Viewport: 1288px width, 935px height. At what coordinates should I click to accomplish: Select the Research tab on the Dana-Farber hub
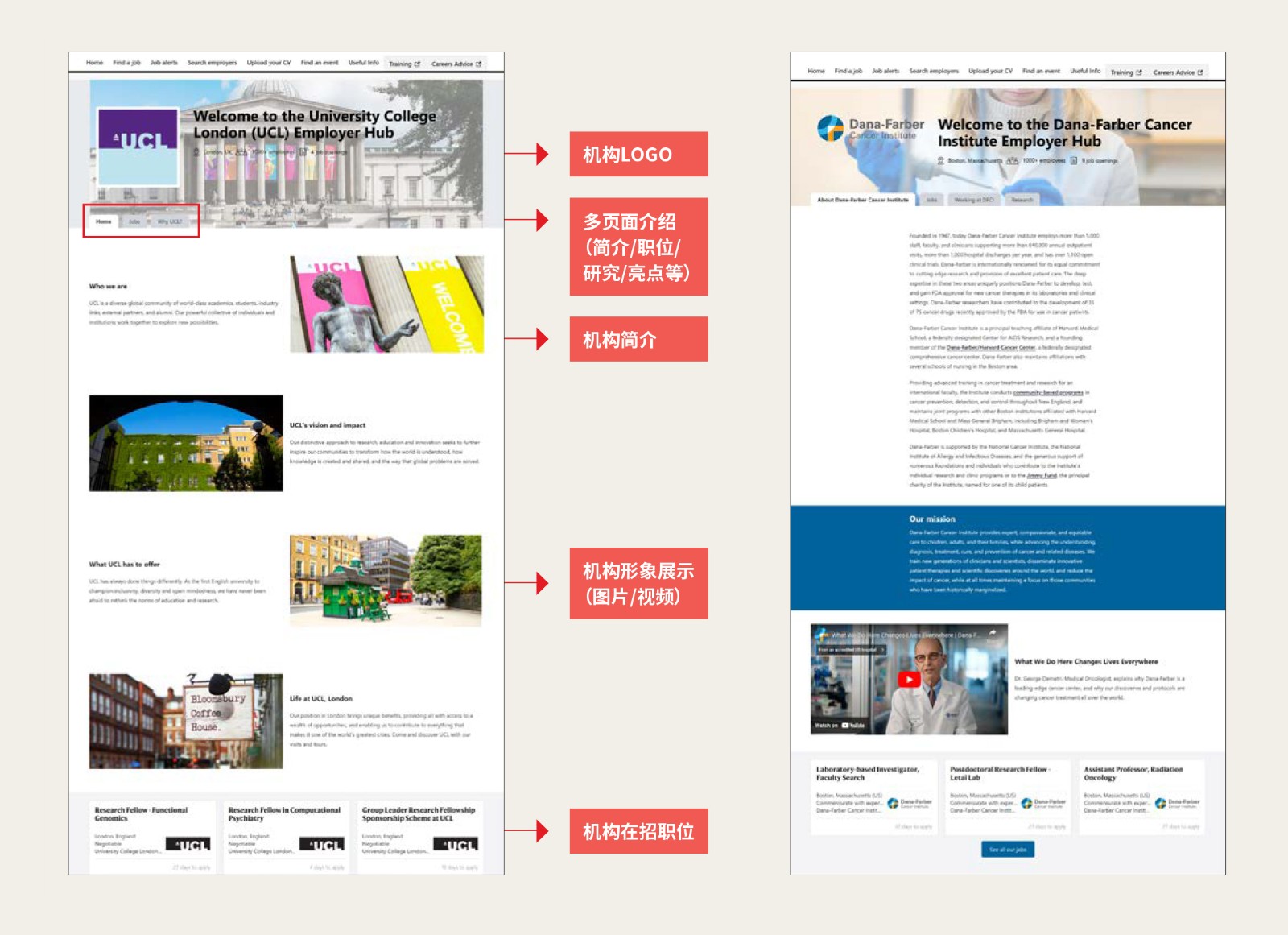tap(1022, 200)
